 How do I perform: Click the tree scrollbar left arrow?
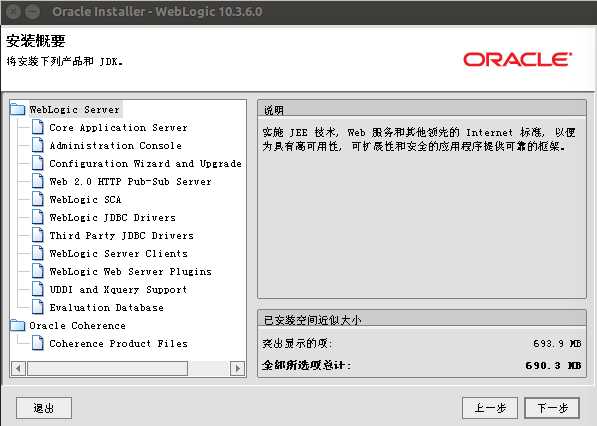[x=19, y=368]
